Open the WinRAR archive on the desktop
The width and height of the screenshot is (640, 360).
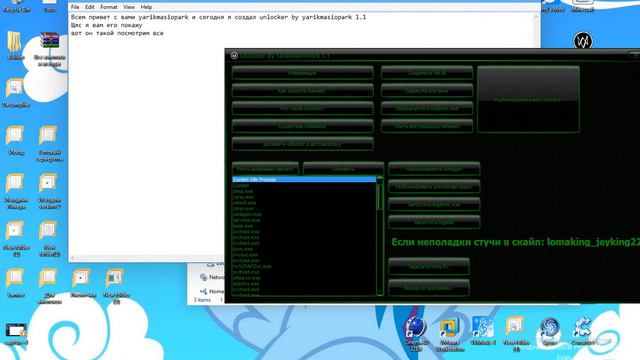pos(49,41)
